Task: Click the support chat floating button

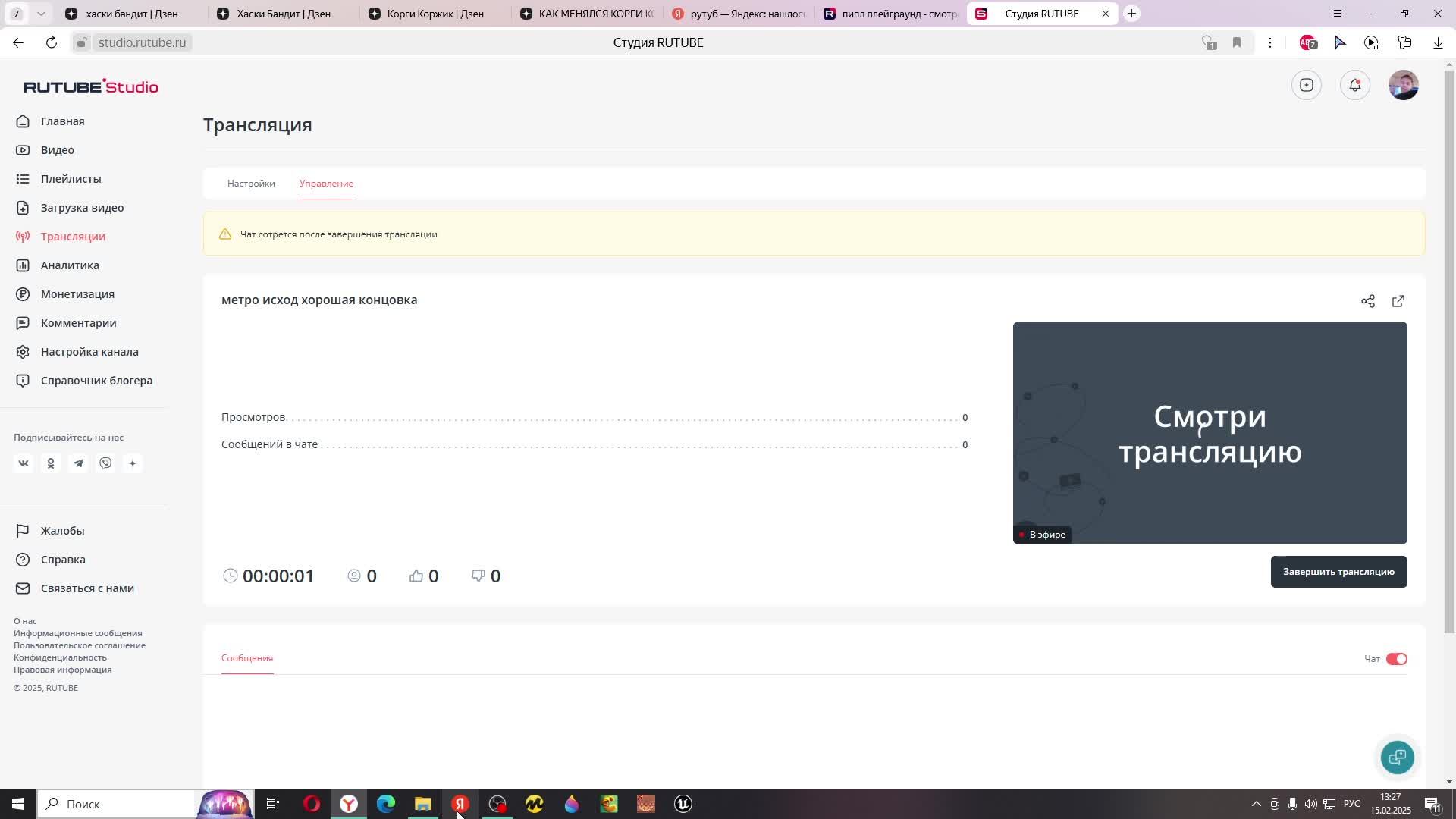Action: click(1397, 757)
